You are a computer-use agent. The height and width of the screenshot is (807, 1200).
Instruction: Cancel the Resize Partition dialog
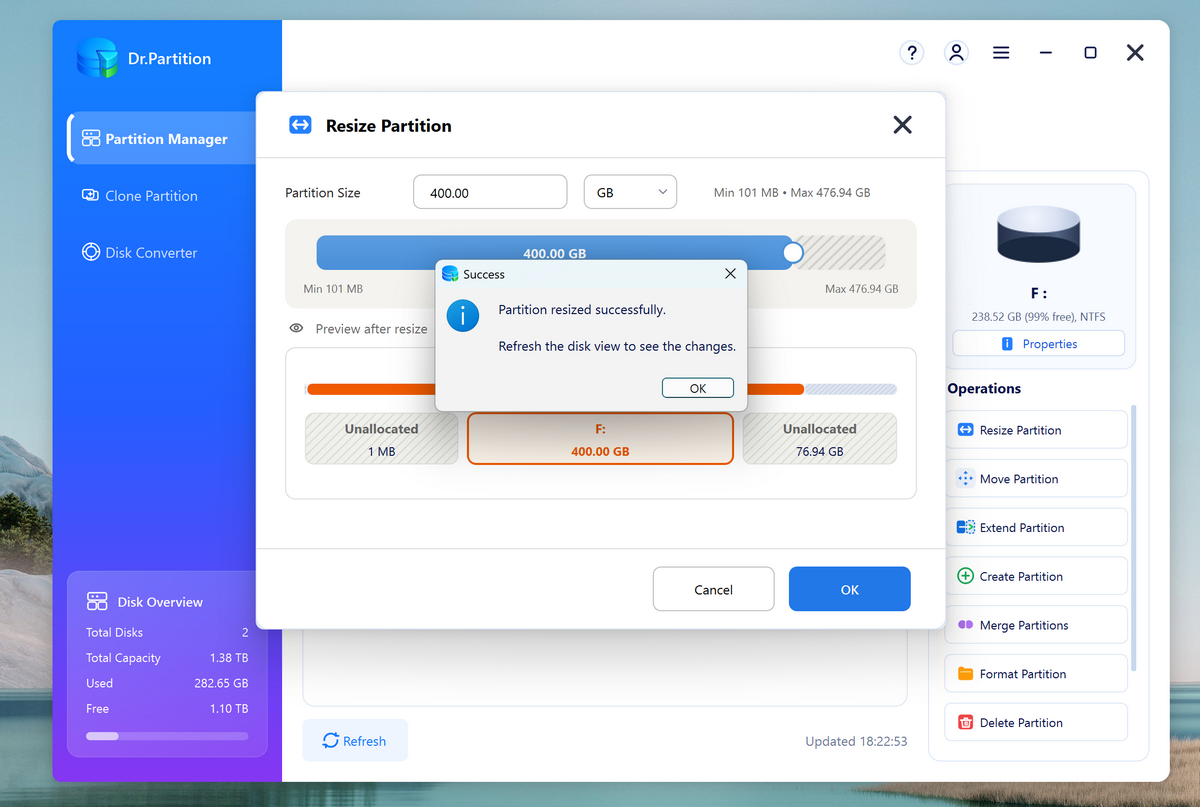pos(714,589)
